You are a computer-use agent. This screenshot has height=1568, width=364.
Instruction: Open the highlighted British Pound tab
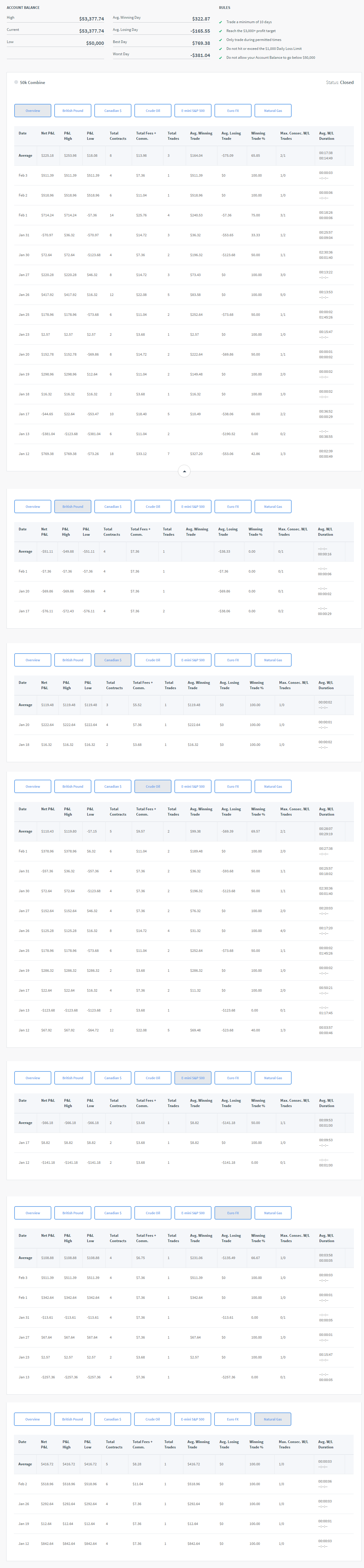[x=72, y=506]
